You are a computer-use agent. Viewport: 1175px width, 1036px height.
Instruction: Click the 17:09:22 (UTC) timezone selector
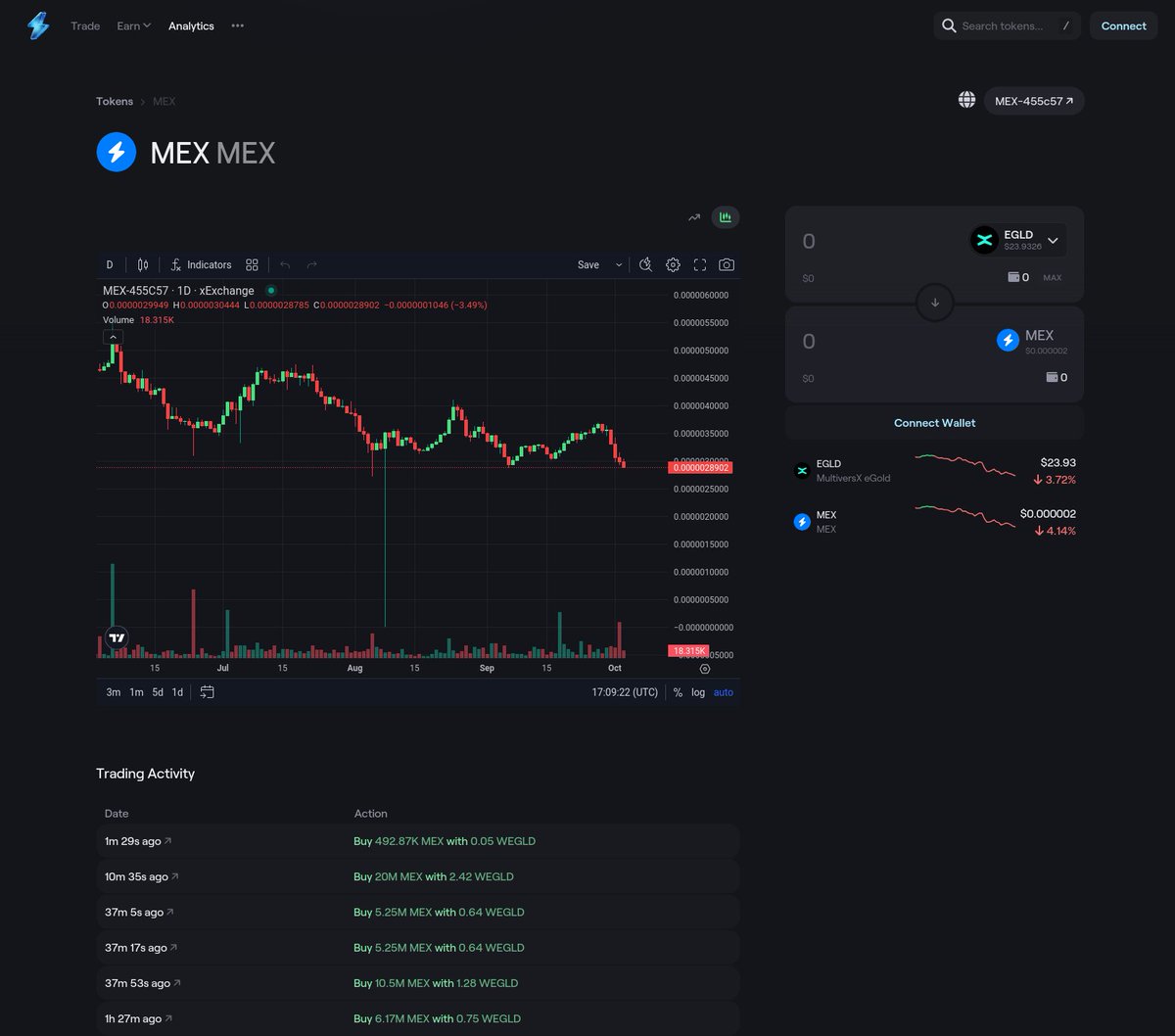tap(625, 692)
